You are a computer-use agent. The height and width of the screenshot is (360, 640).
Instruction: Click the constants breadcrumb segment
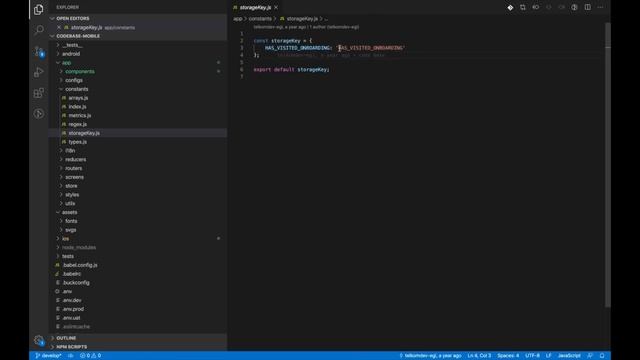(x=260, y=19)
